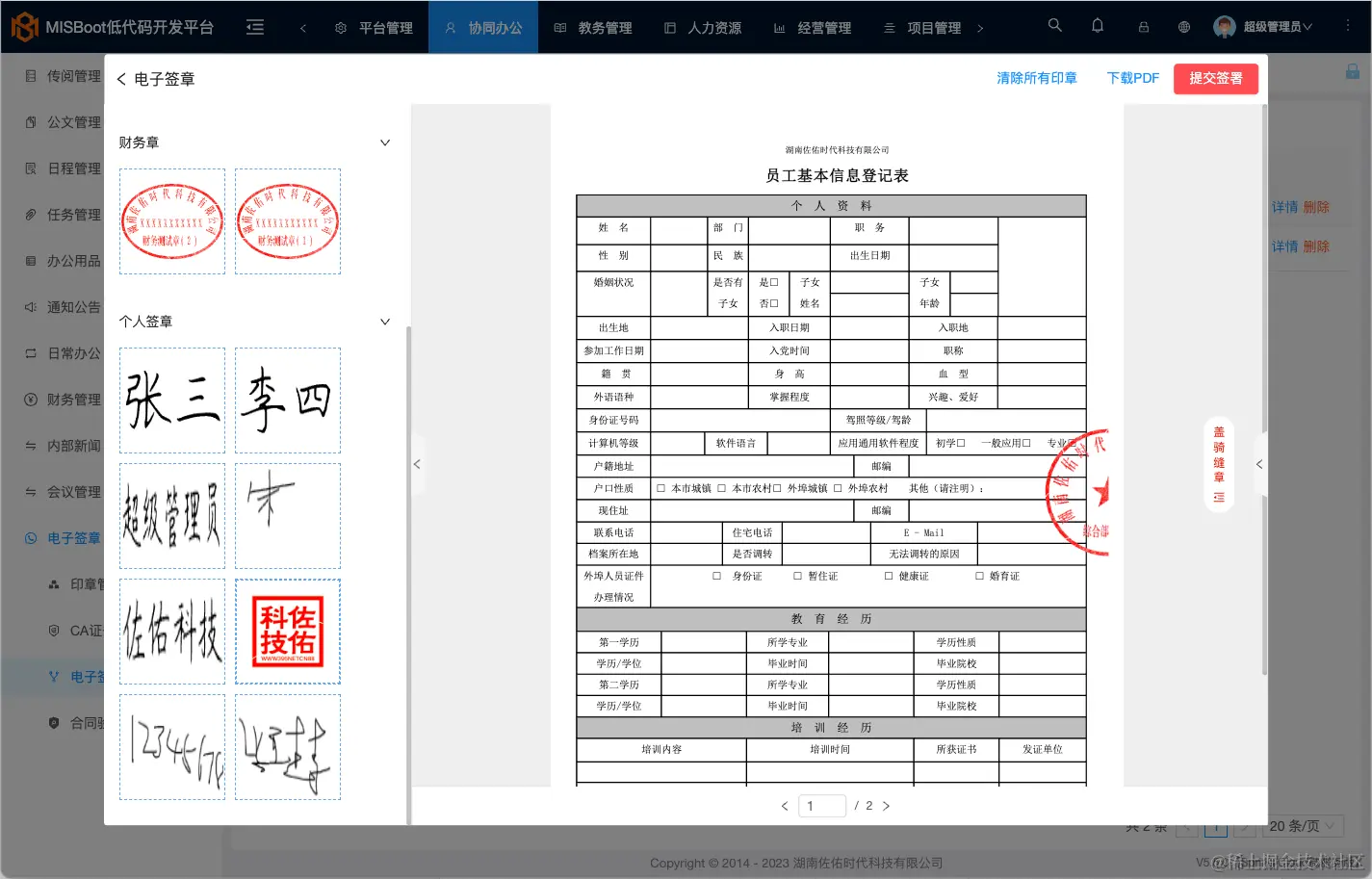Click the stamp list panel scrollbar
This screenshot has width=1372, height=879.
pos(408,575)
